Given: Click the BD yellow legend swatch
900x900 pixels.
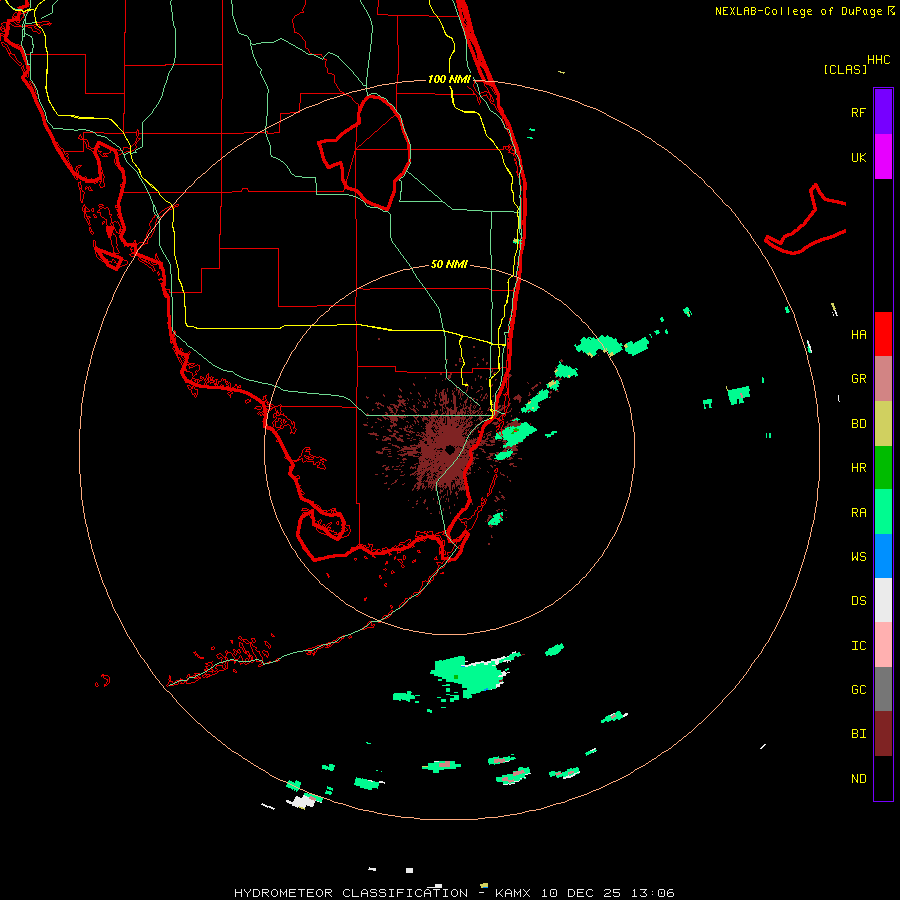Looking at the screenshot, I should pos(883,424).
